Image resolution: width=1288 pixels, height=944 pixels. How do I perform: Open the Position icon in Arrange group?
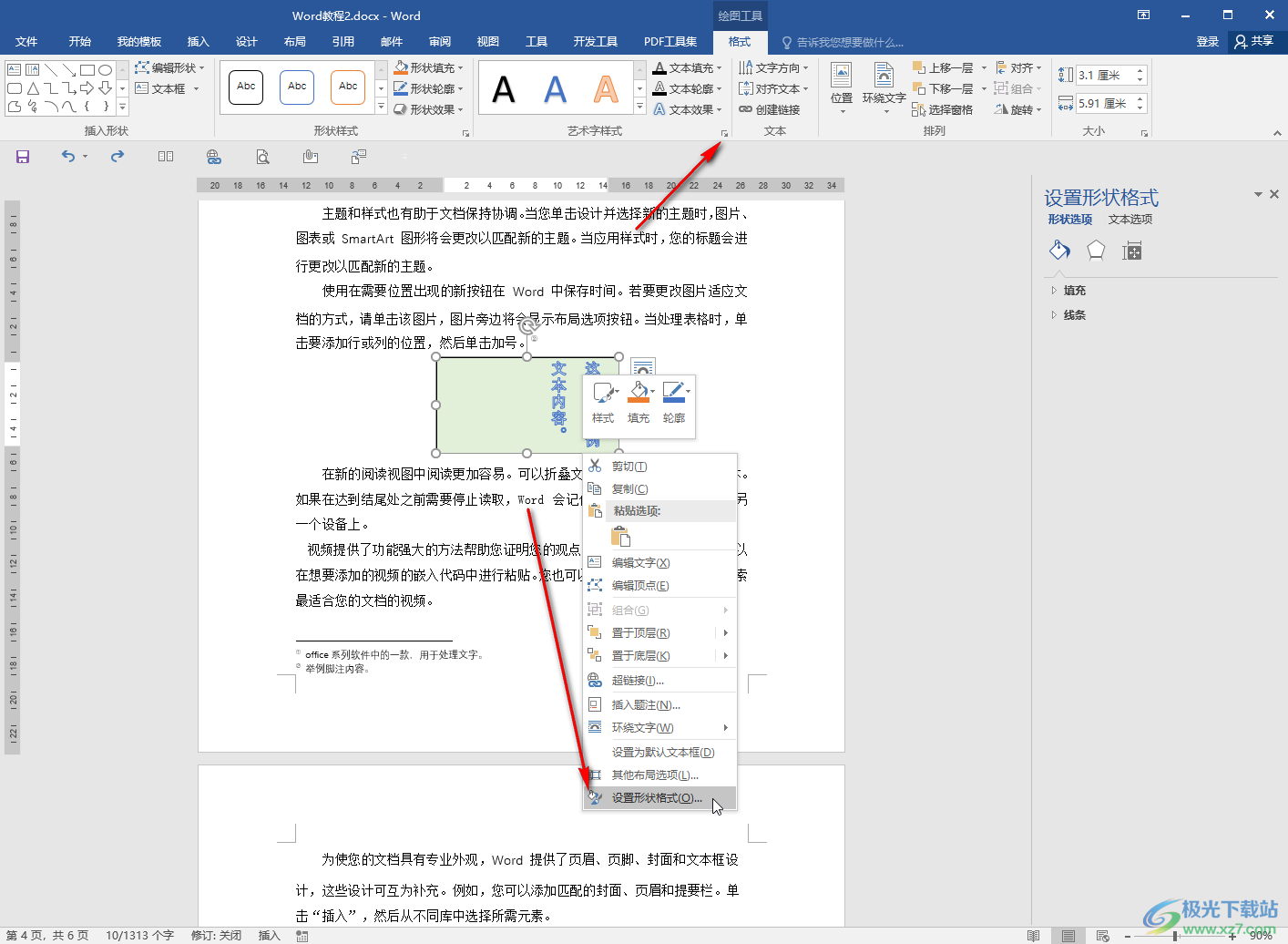pos(842,88)
